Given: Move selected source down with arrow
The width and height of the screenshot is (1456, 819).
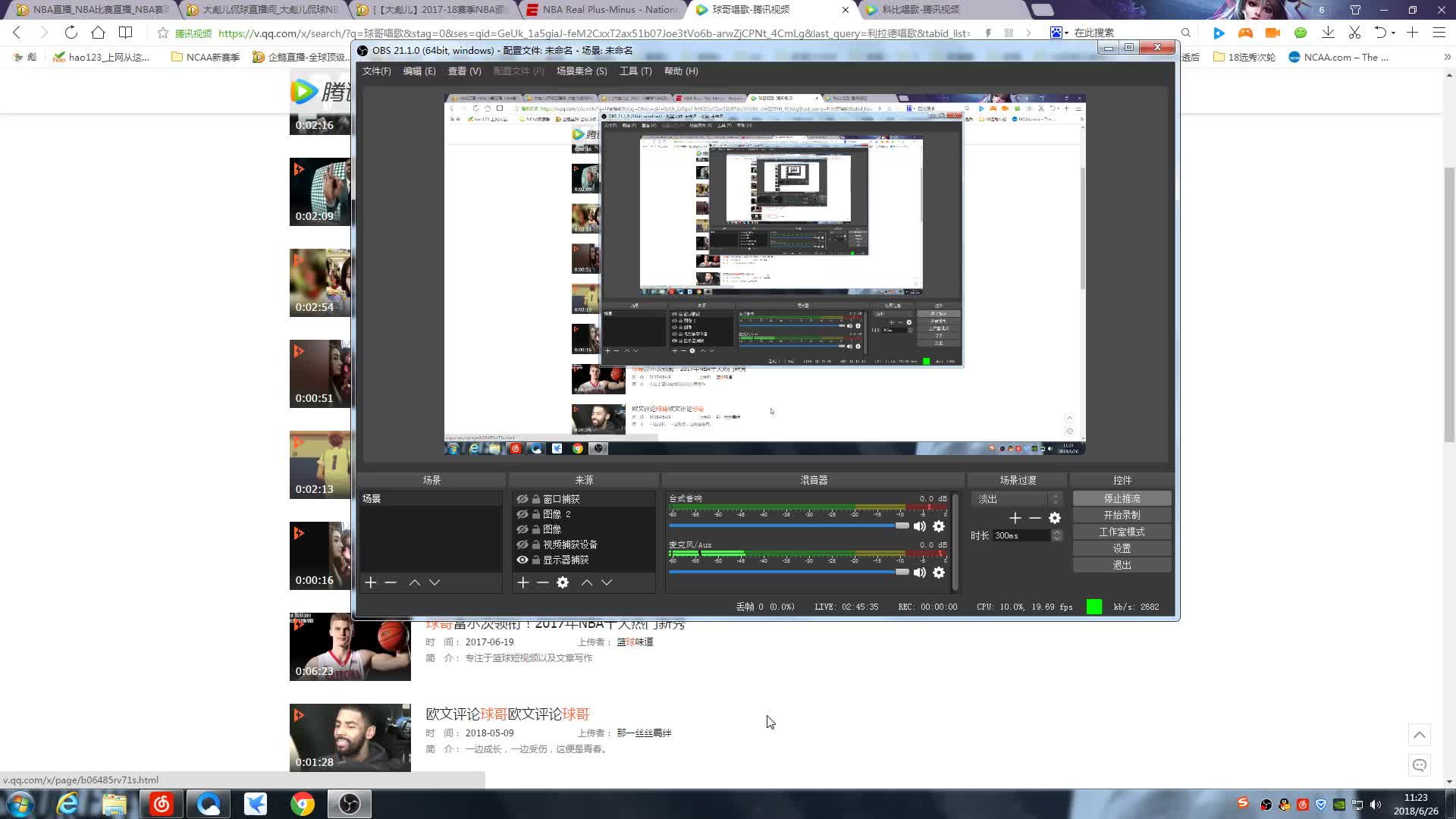Looking at the screenshot, I should click(607, 582).
